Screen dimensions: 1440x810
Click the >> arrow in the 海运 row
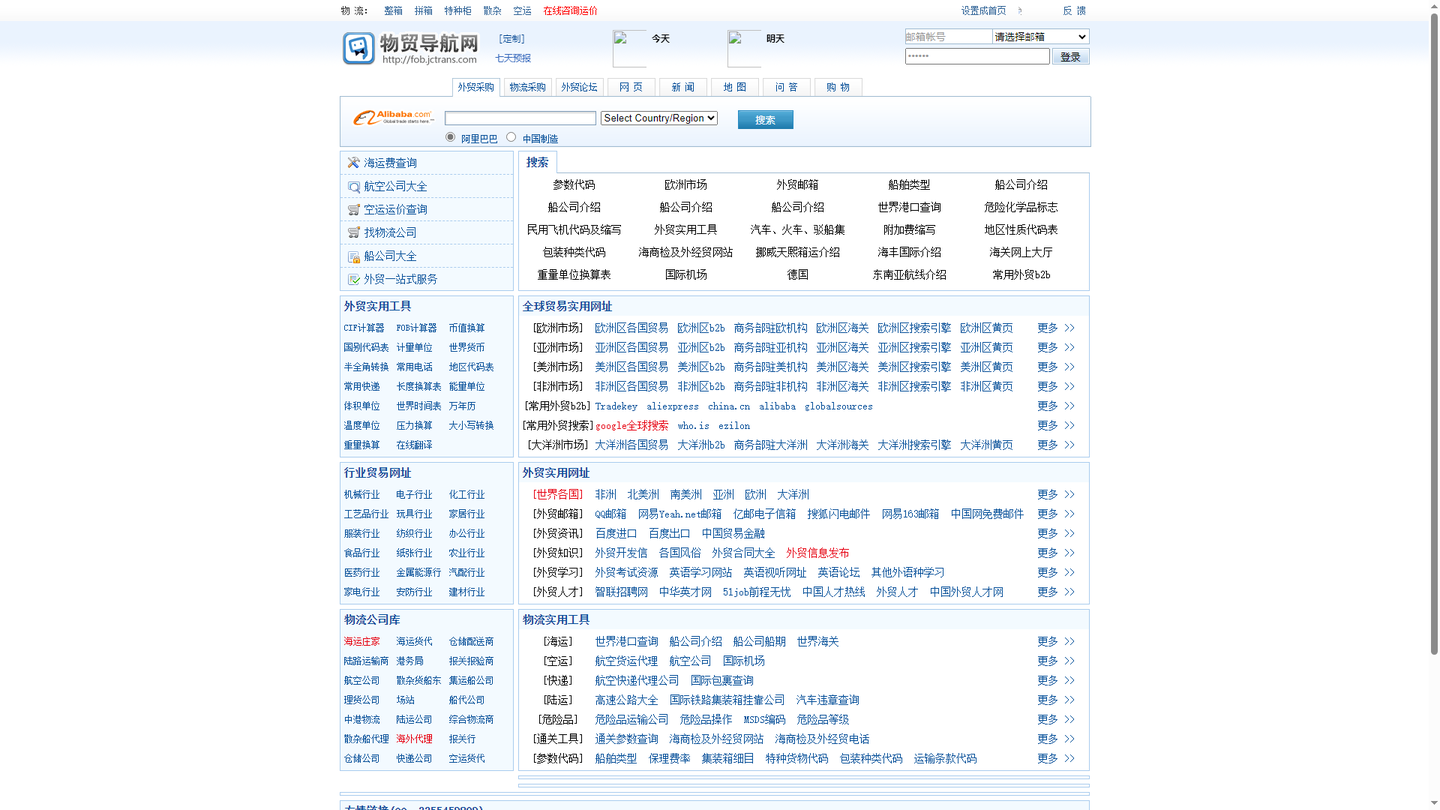coord(1069,642)
